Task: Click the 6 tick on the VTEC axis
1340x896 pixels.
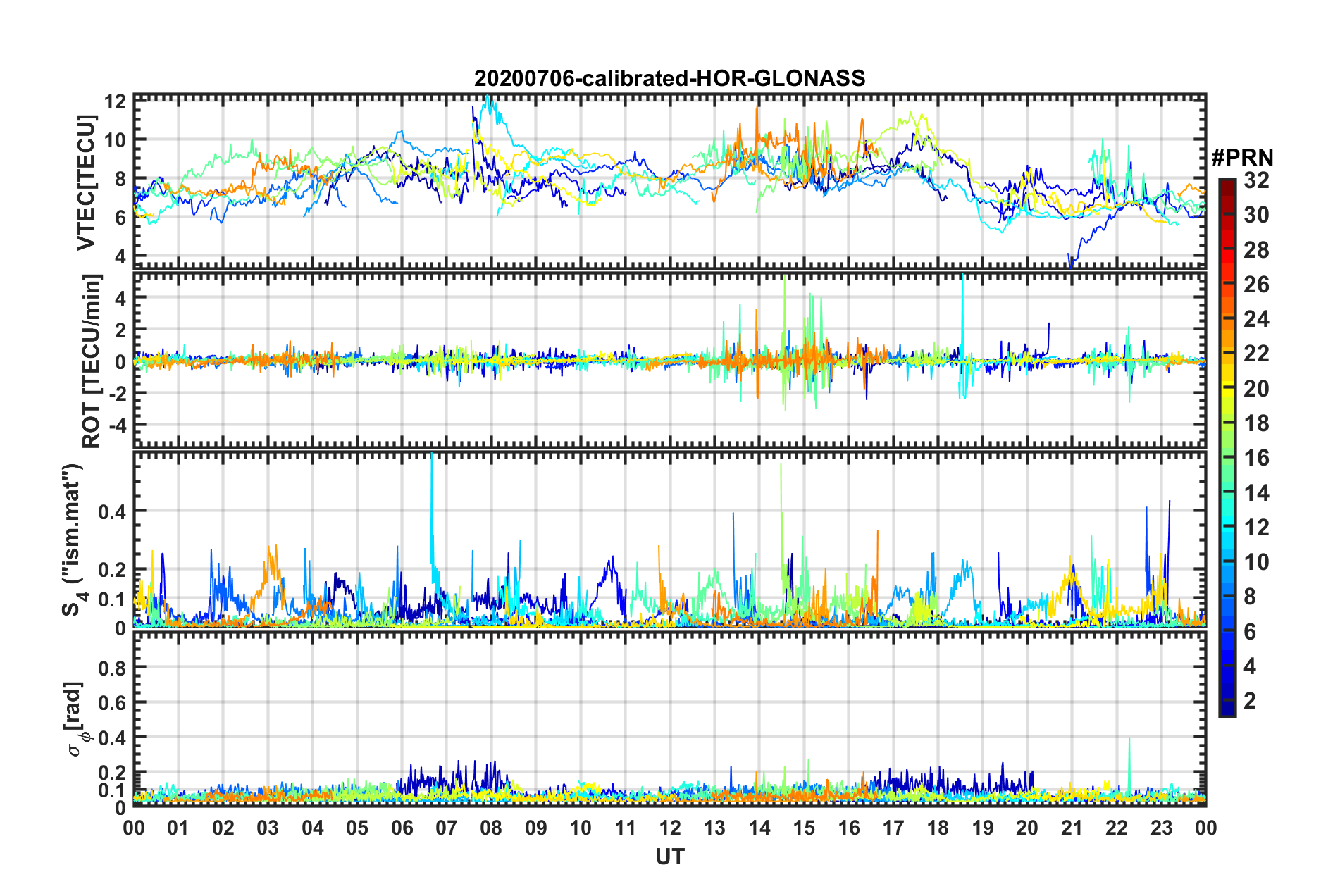Action: click(121, 218)
